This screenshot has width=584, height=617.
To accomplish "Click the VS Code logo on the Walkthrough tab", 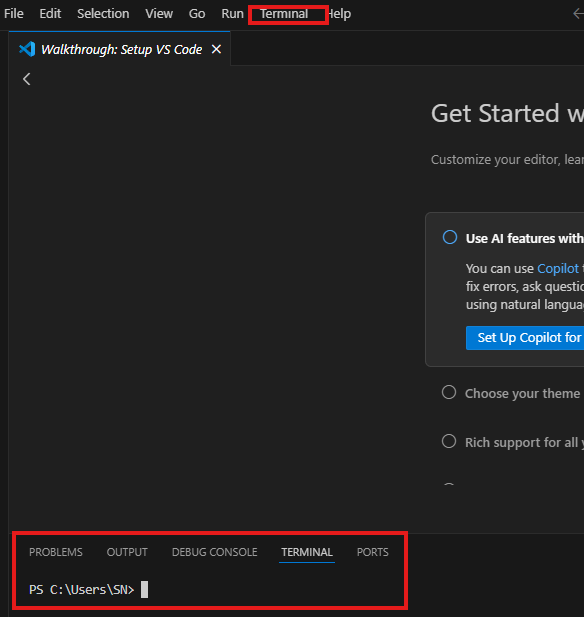I will pyautogui.click(x=27, y=49).
